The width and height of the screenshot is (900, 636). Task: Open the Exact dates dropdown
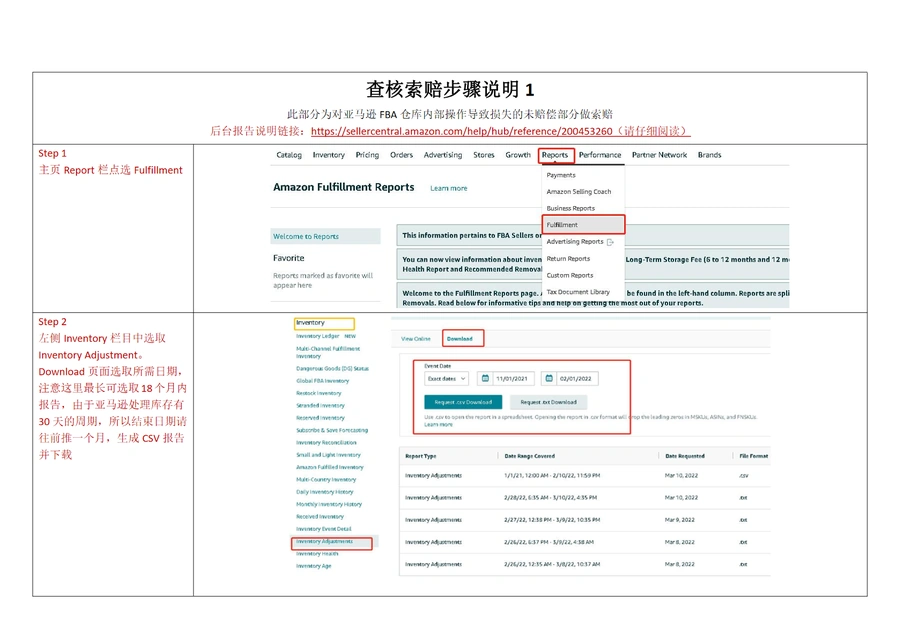point(447,379)
